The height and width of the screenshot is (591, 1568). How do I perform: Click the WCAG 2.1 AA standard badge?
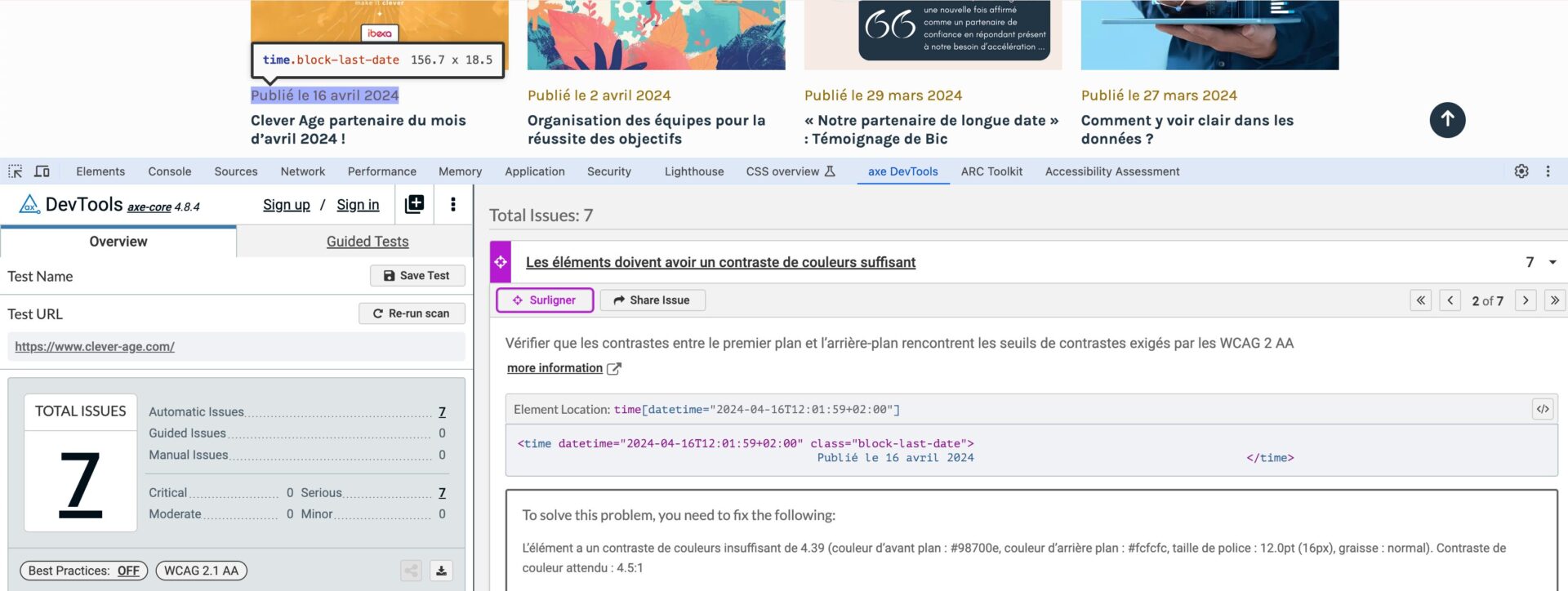point(201,571)
